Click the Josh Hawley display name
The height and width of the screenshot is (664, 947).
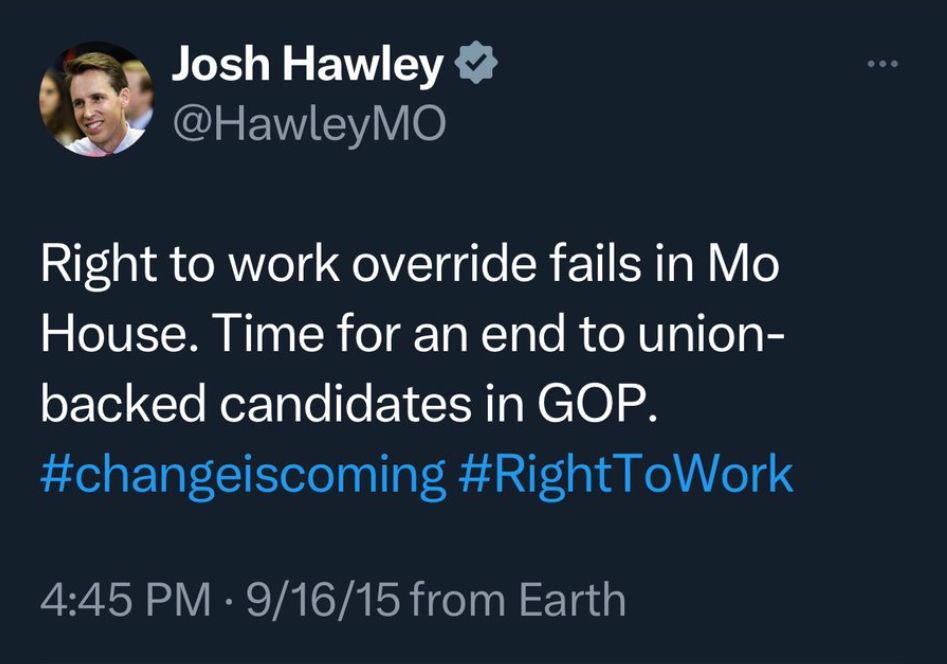(307, 66)
